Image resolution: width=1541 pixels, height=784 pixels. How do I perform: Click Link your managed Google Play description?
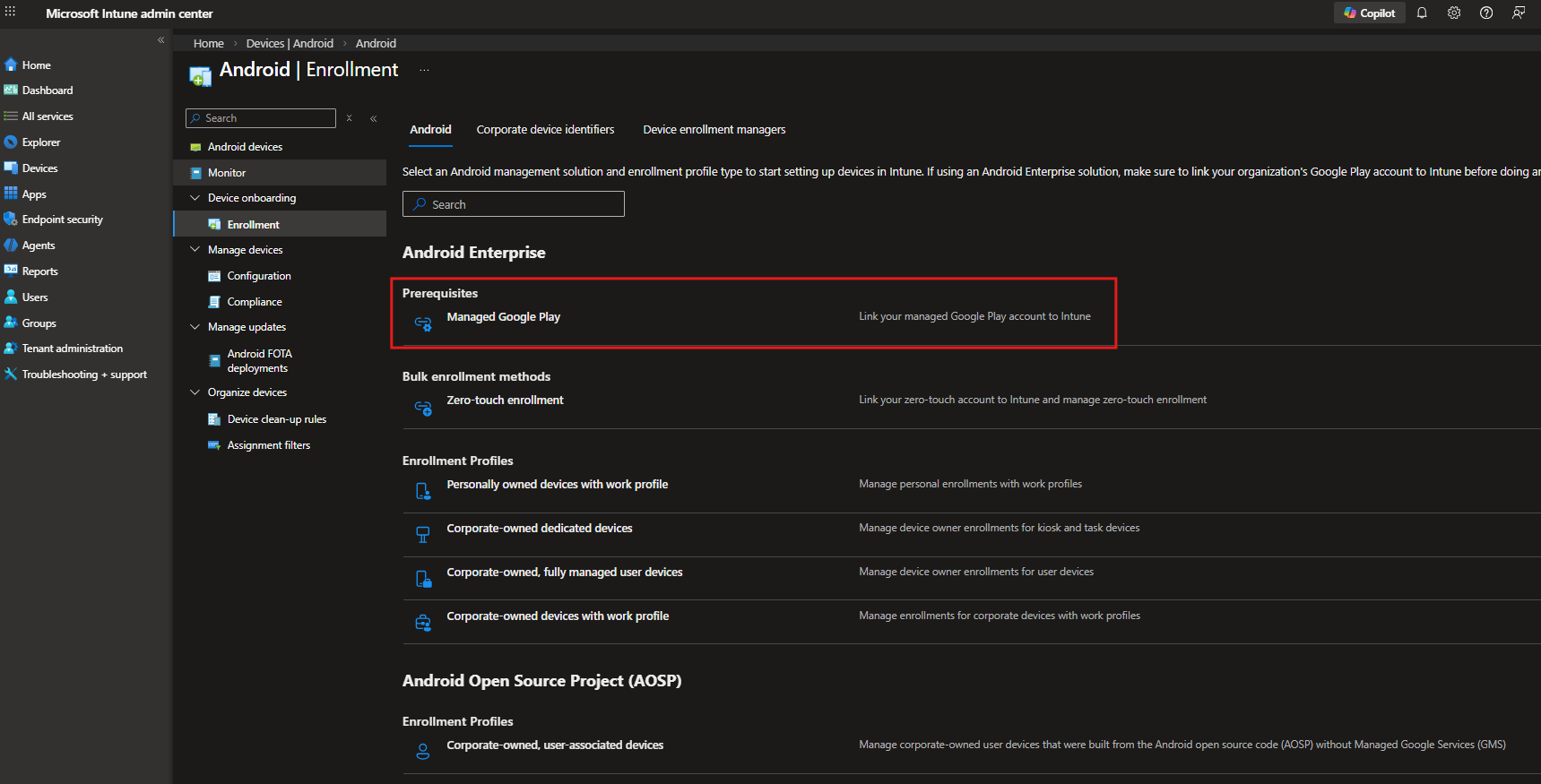974,316
